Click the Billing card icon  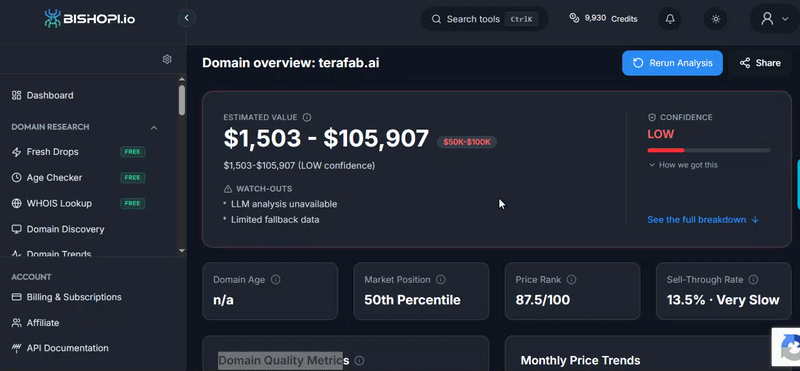[x=16, y=297]
